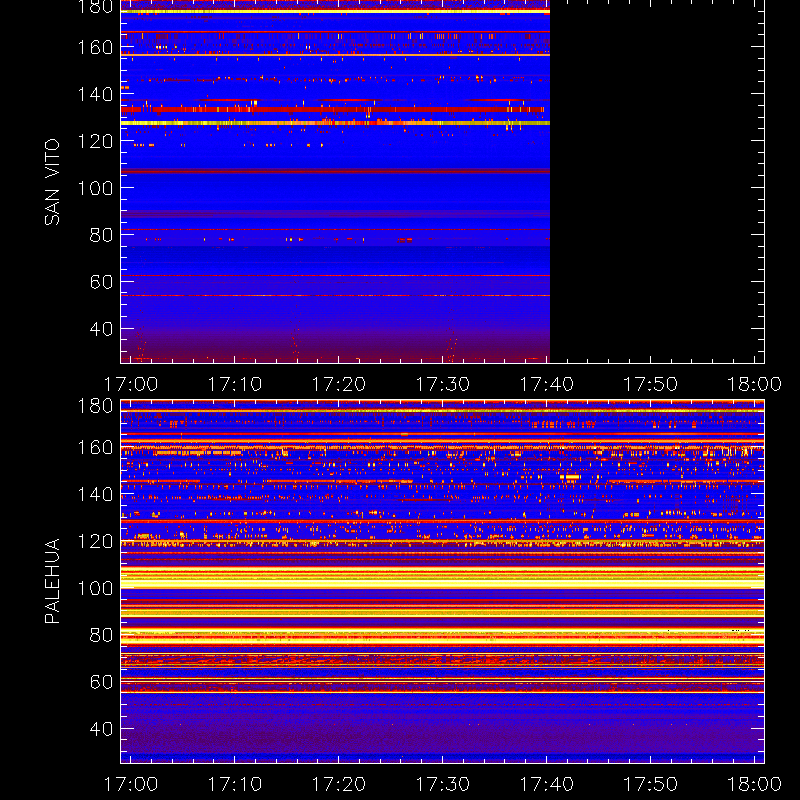
Task: Click the SAN VITO axis label
Action: tap(52, 182)
